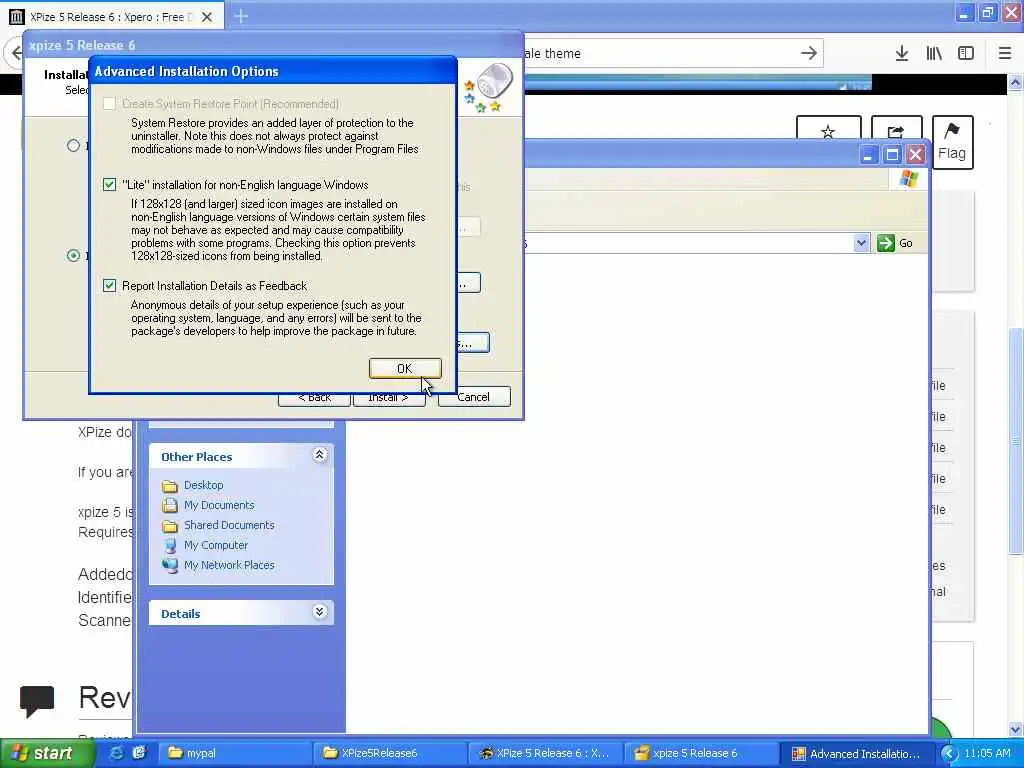Screen dimensions: 1024x768
Task: Open the browser hamburger menu
Action: 1005,54
